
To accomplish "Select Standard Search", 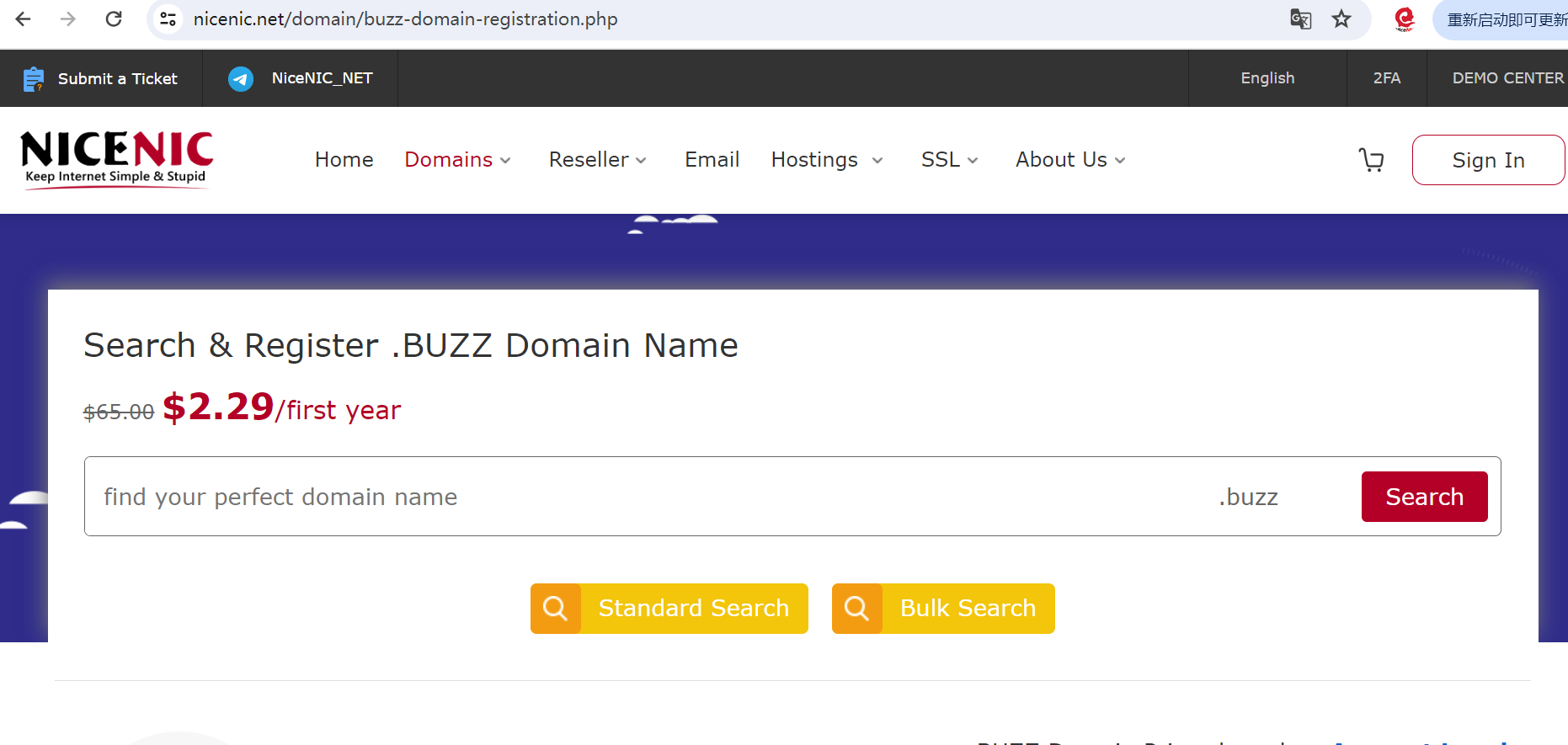I will [x=669, y=608].
